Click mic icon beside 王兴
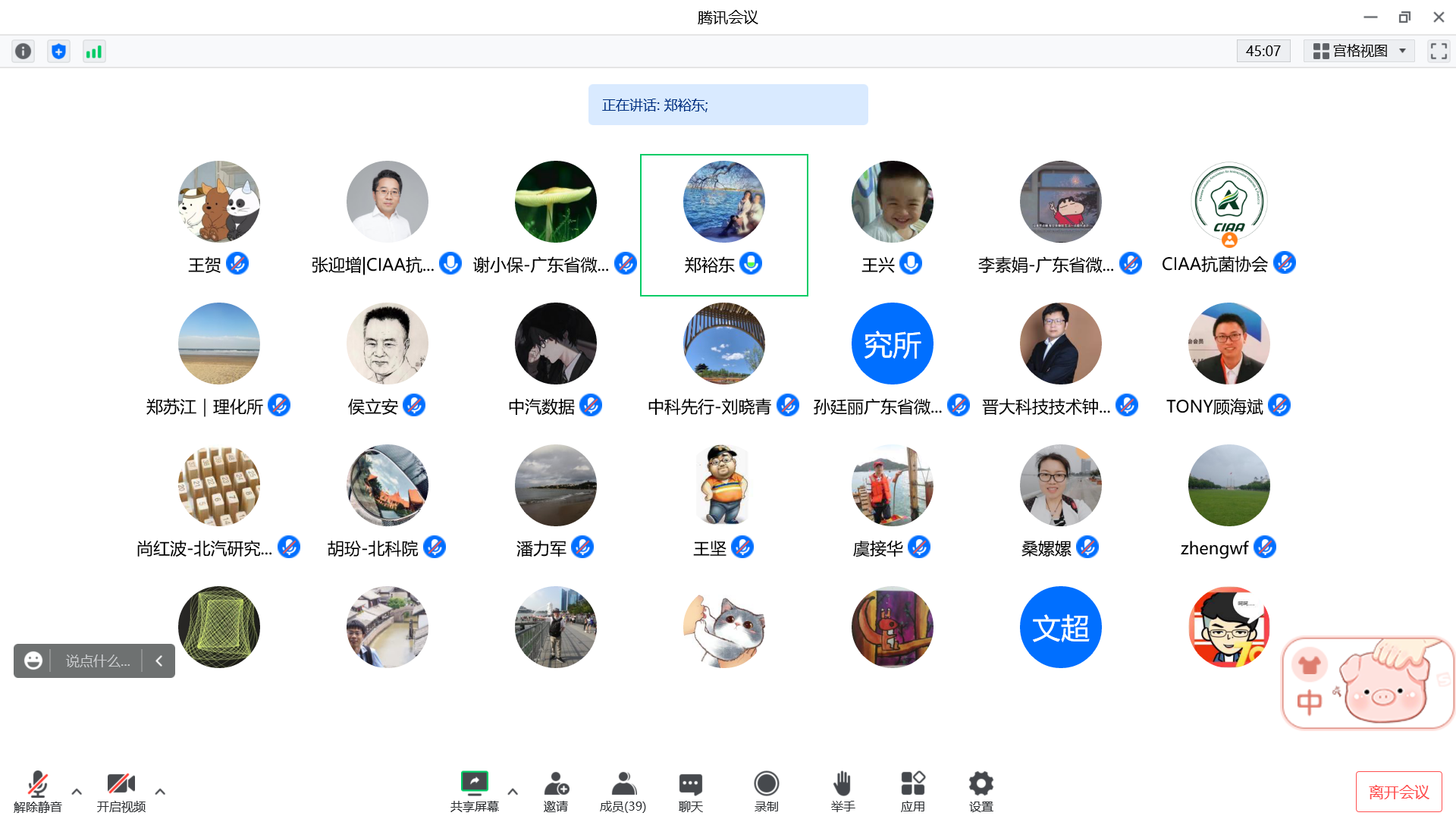The image size is (1456, 819). 911,263
